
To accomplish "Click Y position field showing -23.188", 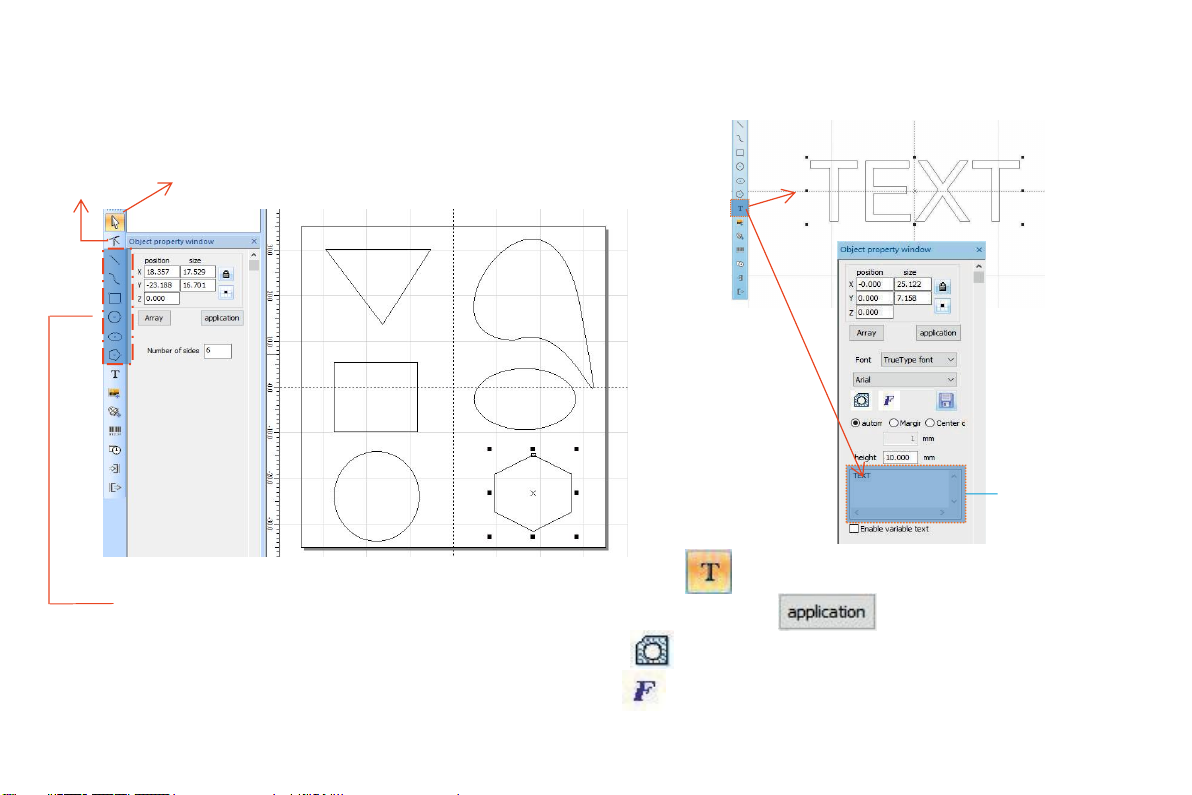I will coord(161,285).
